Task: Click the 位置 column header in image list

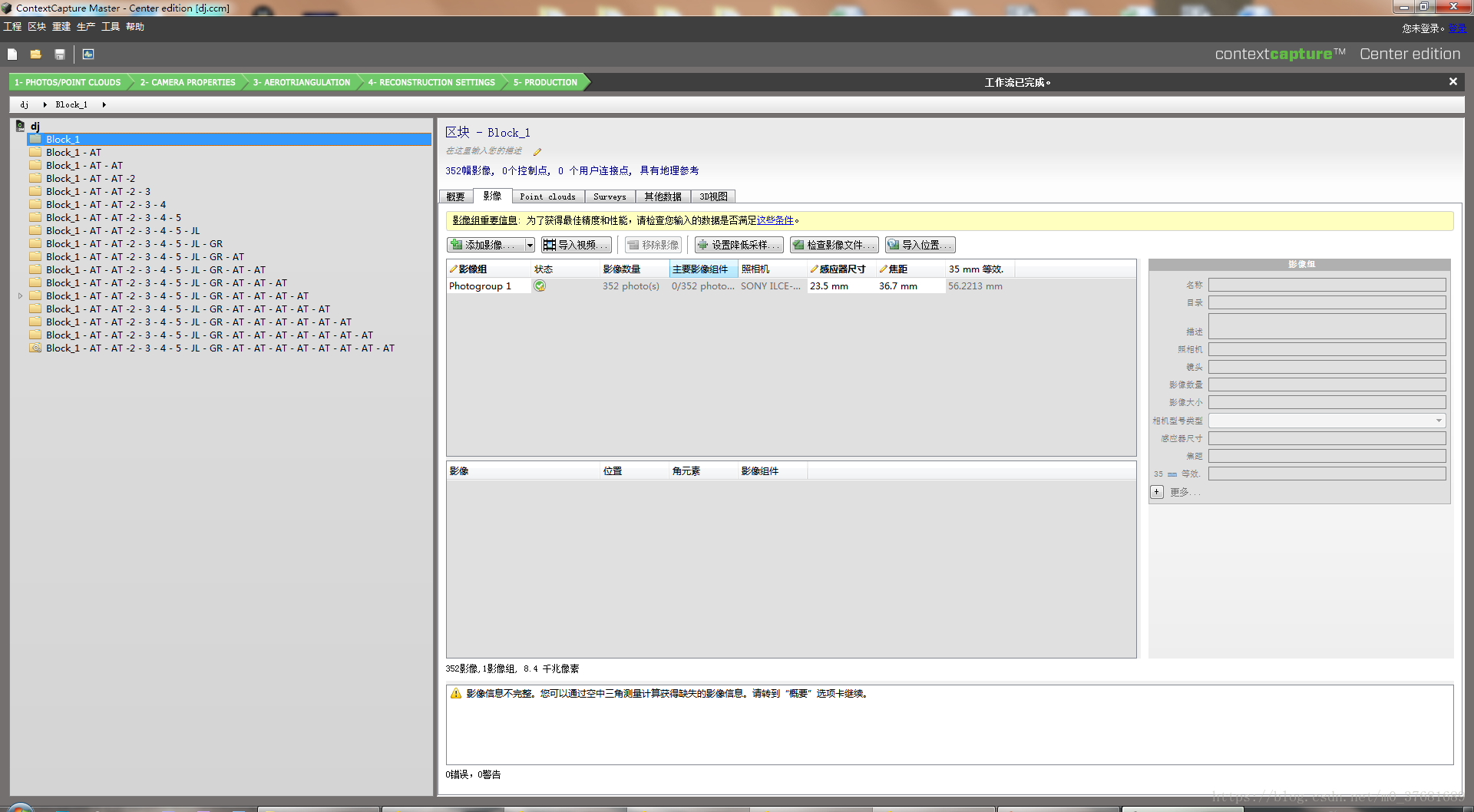Action: click(x=634, y=470)
